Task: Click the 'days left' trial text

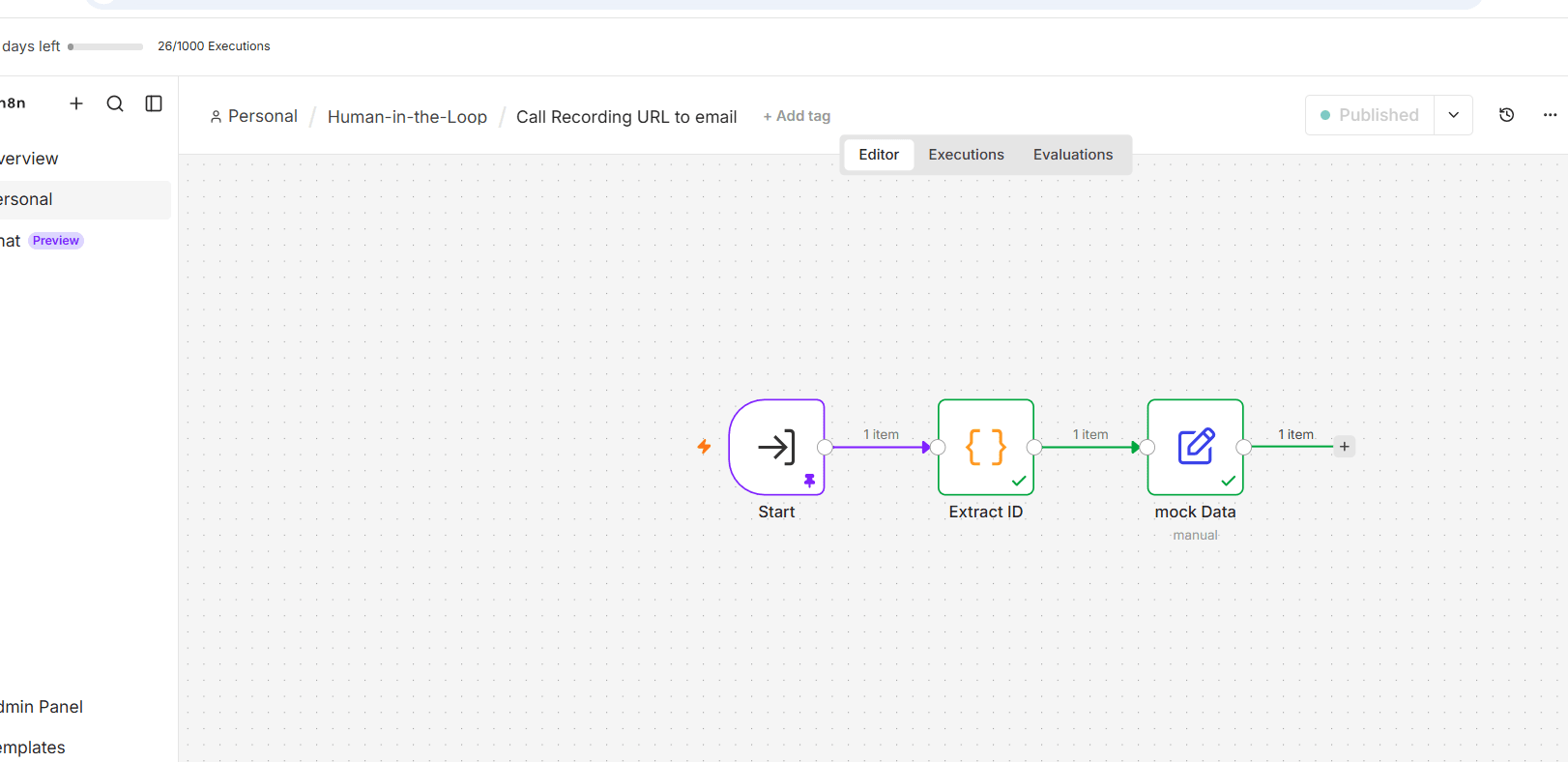Action: pos(31,46)
